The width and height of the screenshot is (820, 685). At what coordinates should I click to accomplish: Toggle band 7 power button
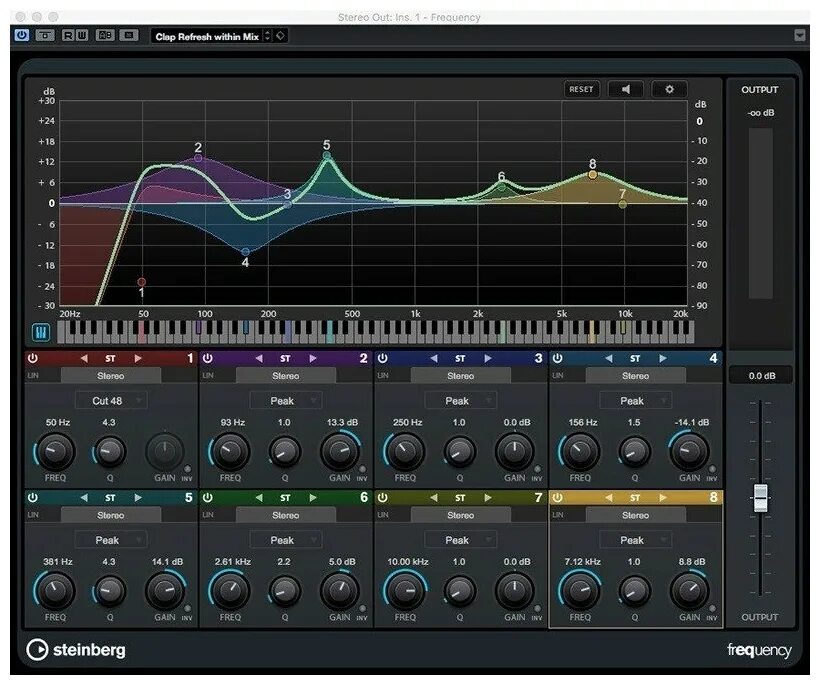[383, 498]
